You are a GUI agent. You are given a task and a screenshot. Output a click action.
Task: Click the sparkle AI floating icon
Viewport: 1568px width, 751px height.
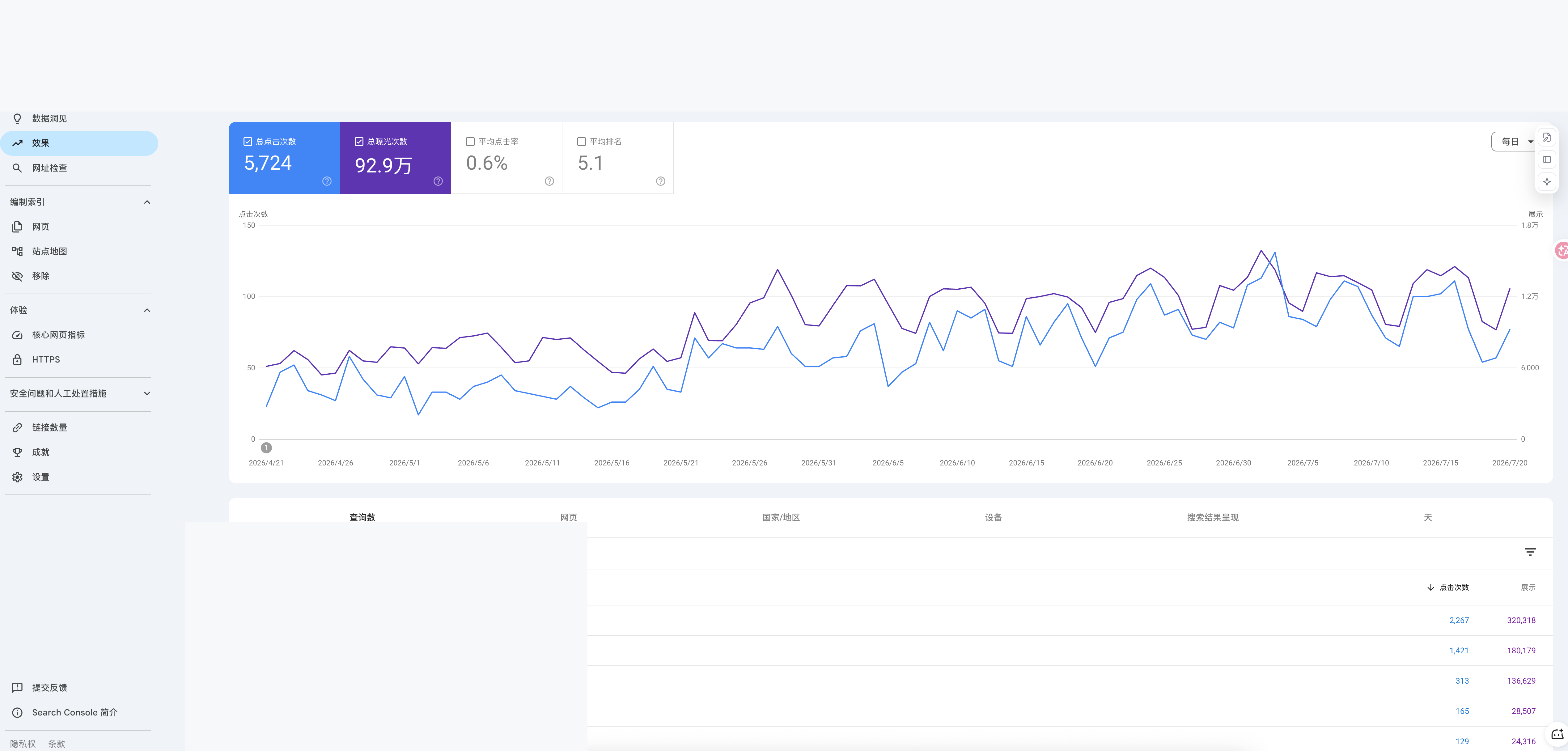pos(1547,181)
